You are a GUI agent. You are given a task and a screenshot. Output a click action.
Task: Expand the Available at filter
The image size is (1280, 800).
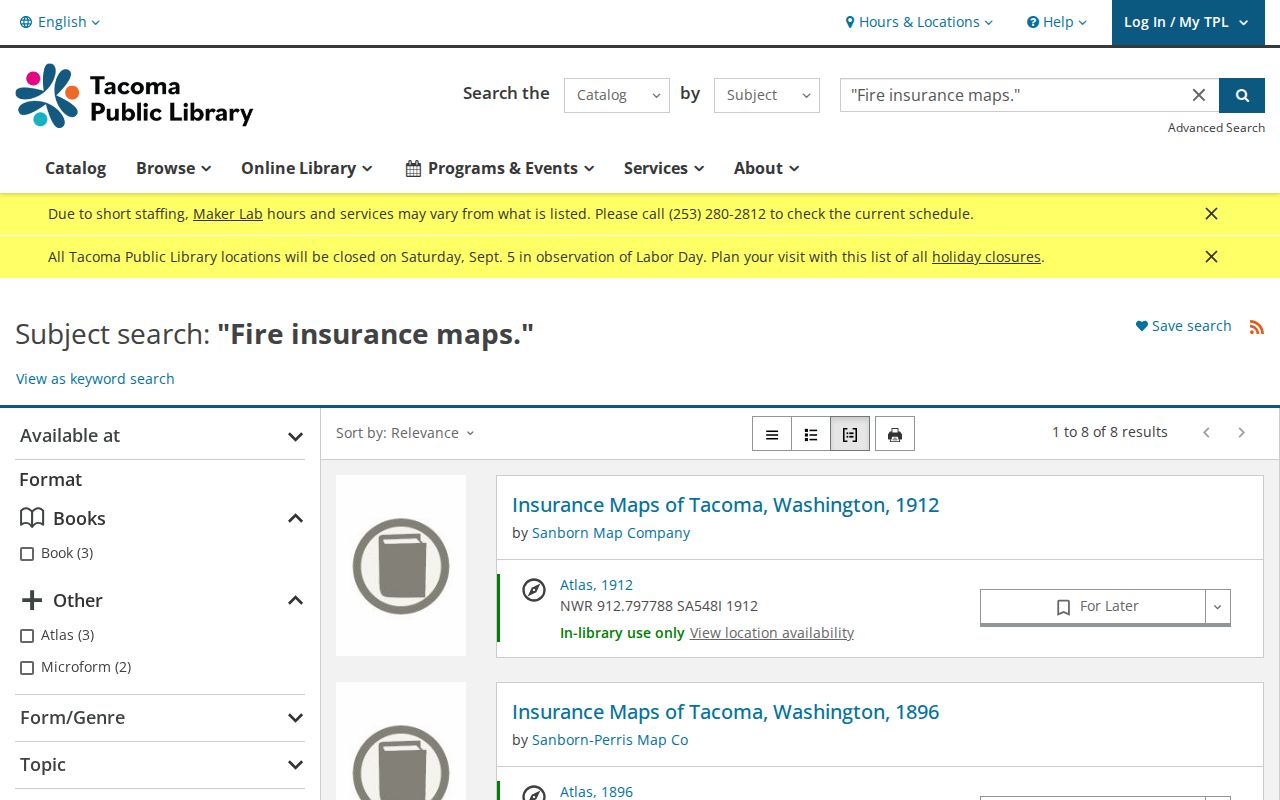click(160, 436)
